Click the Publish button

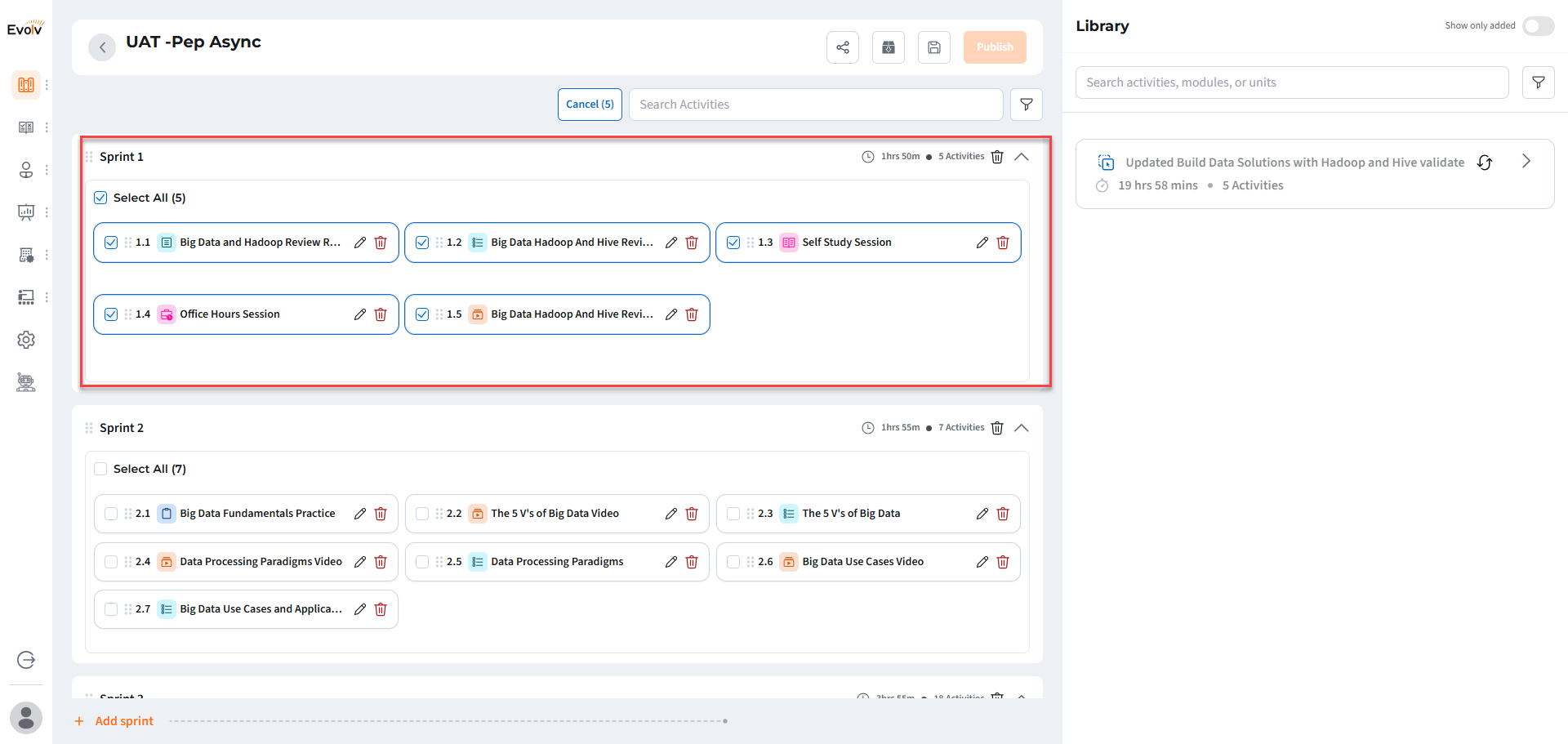point(995,47)
